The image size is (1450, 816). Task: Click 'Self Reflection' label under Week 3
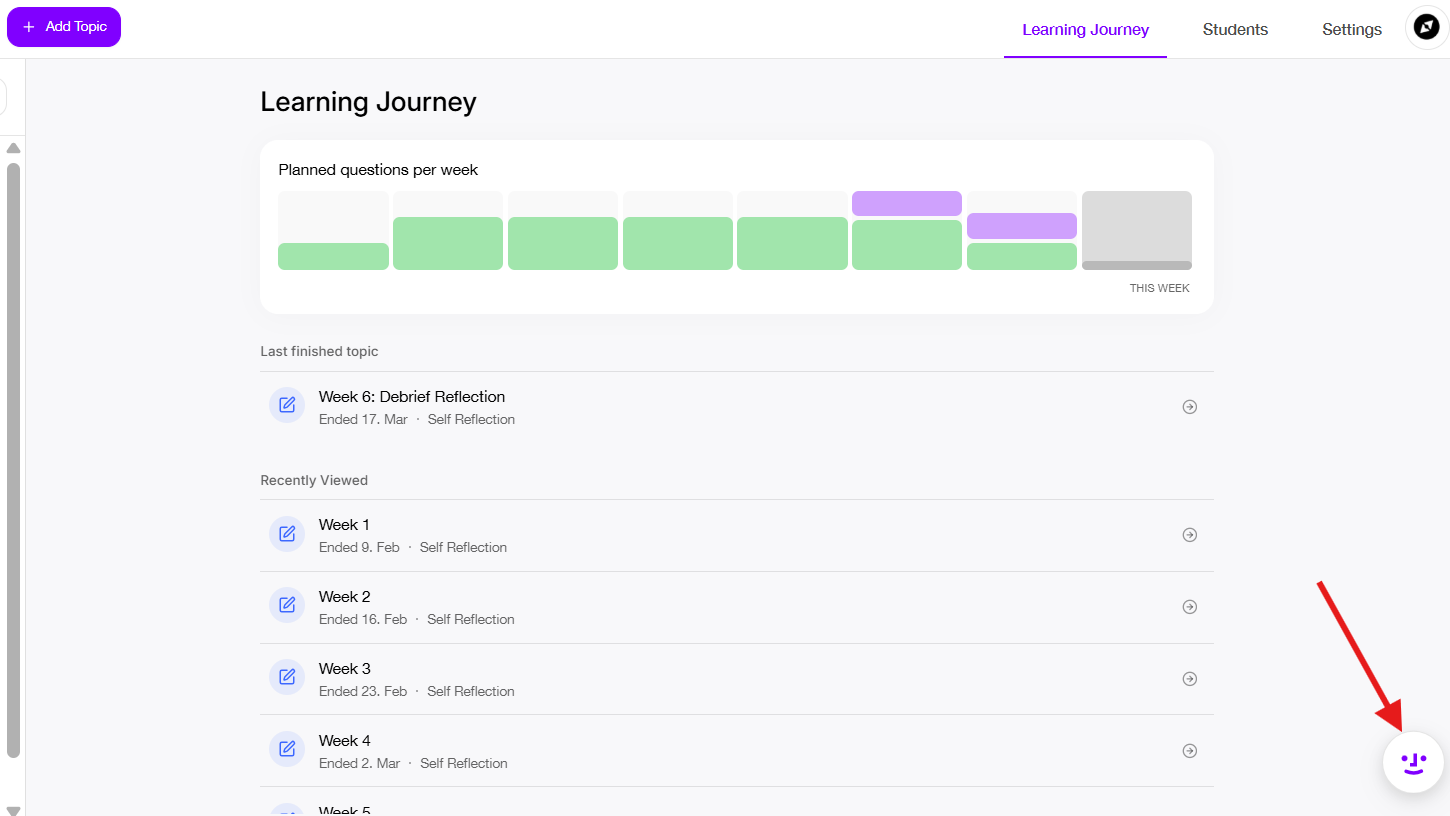(471, 692)
